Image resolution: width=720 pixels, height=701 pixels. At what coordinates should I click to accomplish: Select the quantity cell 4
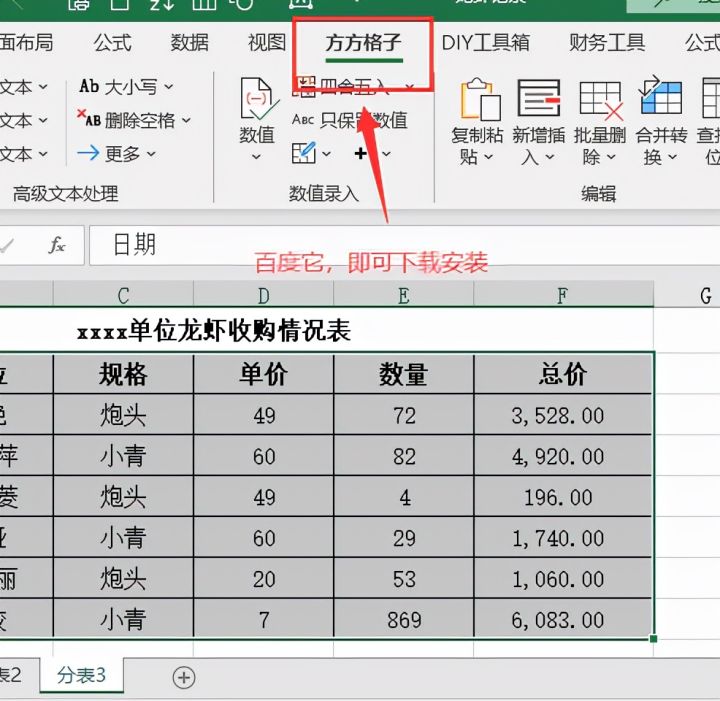point(404,496)
